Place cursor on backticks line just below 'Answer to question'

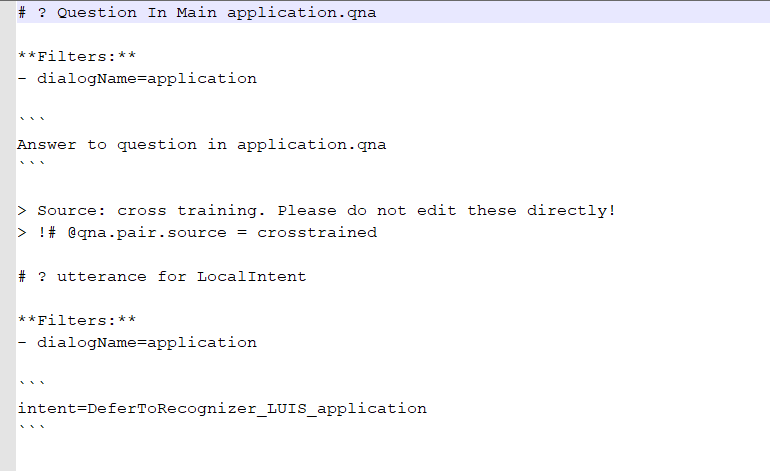pos(31,164)
